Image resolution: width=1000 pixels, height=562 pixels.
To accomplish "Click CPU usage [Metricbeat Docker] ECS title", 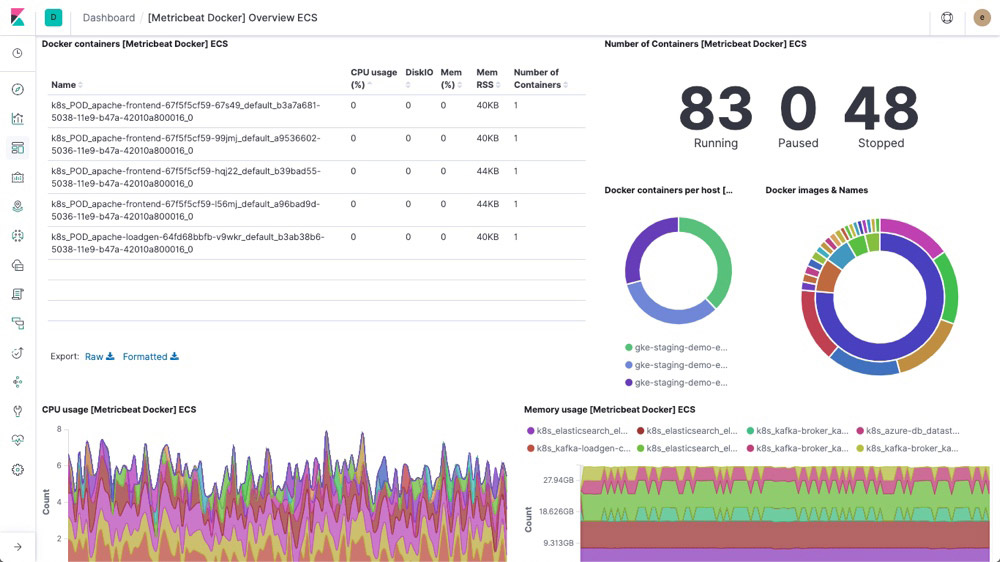I will pos(119,410).
